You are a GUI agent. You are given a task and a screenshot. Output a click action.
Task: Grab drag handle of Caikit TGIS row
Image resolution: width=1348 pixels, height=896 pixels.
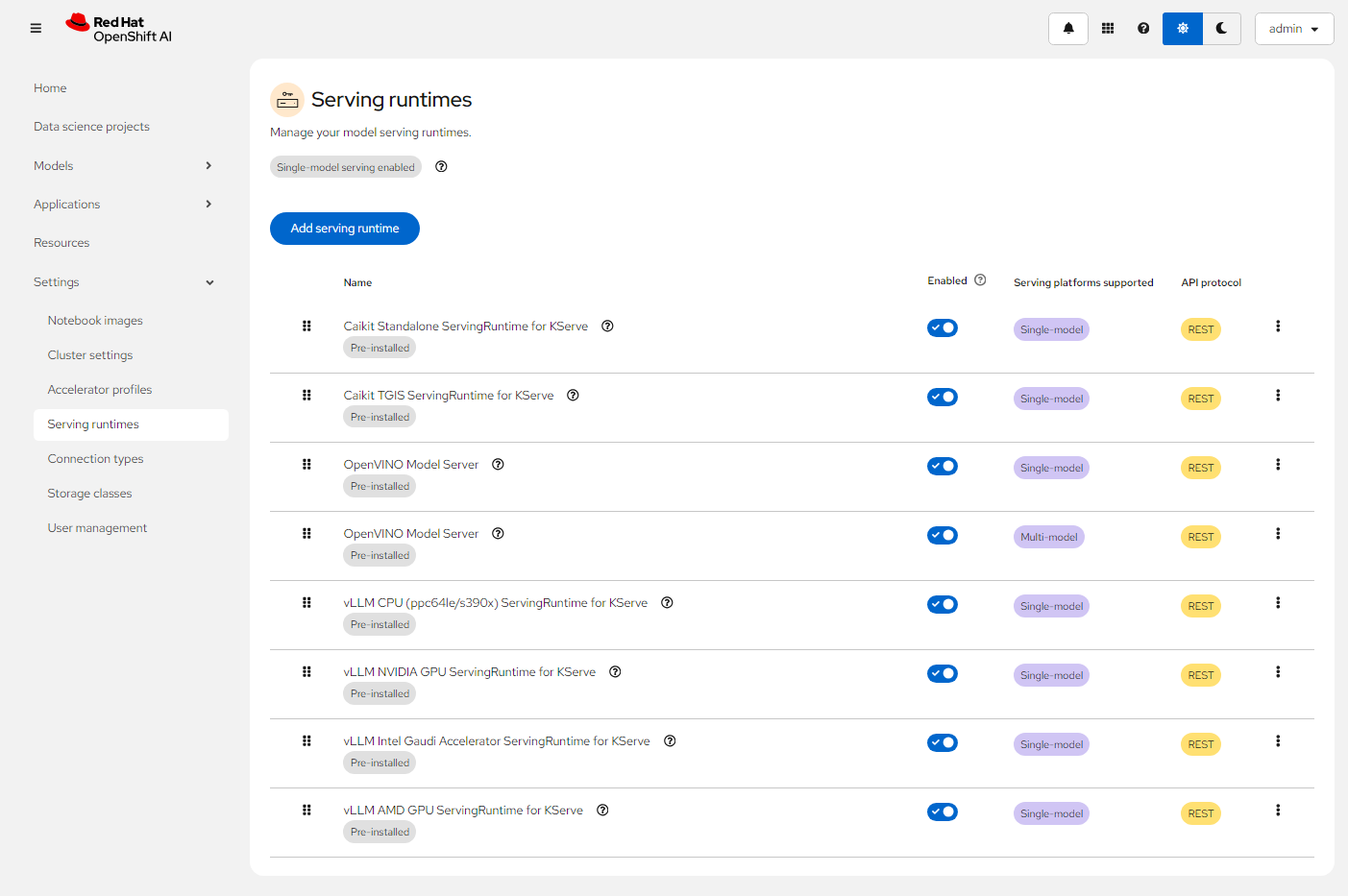click(x=306, y=395)
